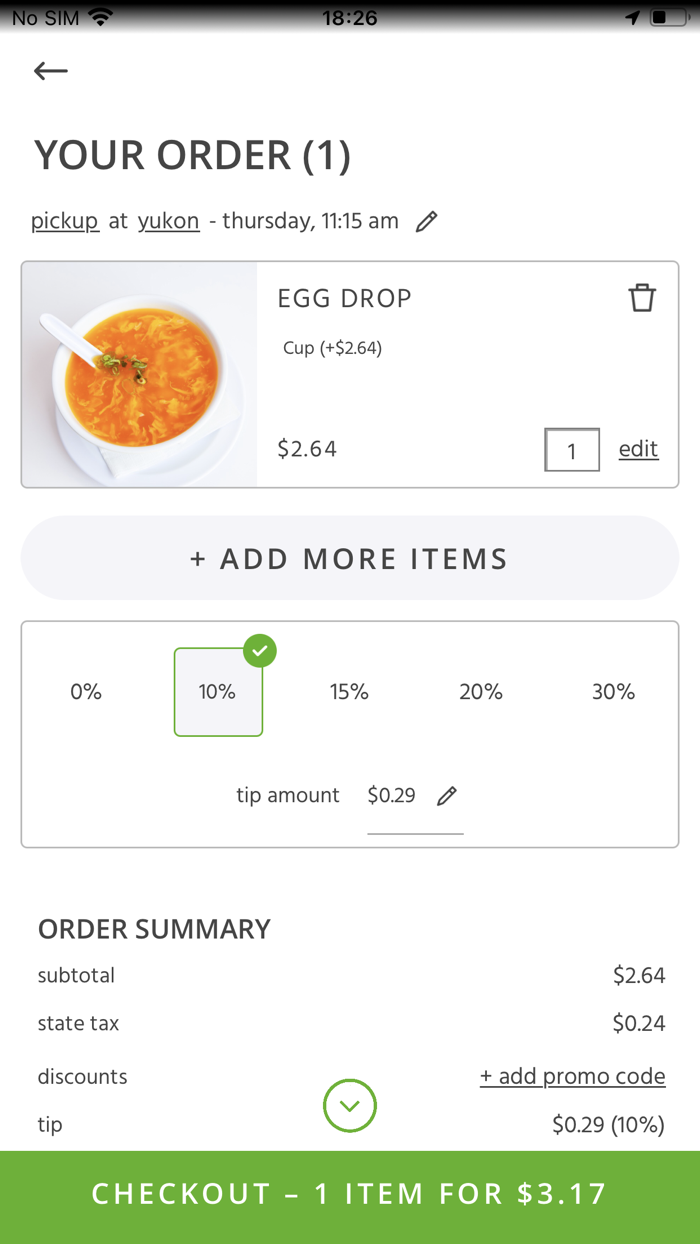Tap the location arrow in status bar
This screenshot has width=700, height=1244.
point(632,18)
